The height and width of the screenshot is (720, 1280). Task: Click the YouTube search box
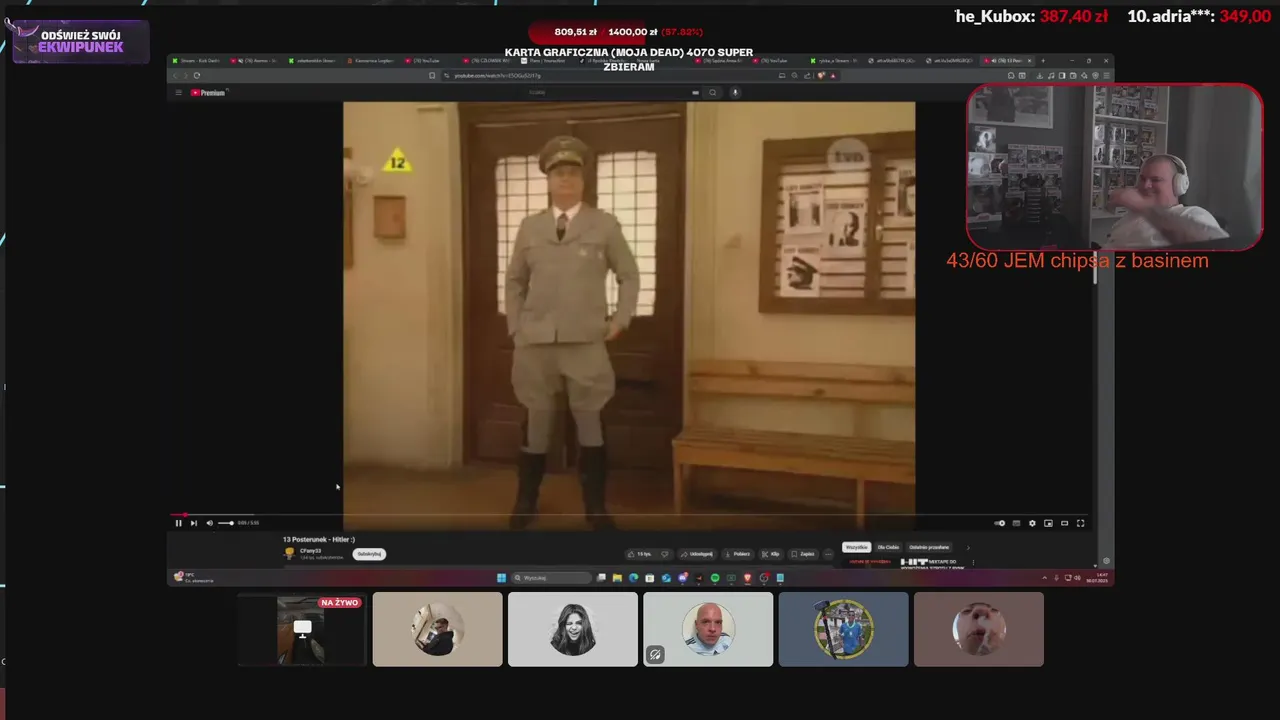pyautogui.click(x=610, y=92)
